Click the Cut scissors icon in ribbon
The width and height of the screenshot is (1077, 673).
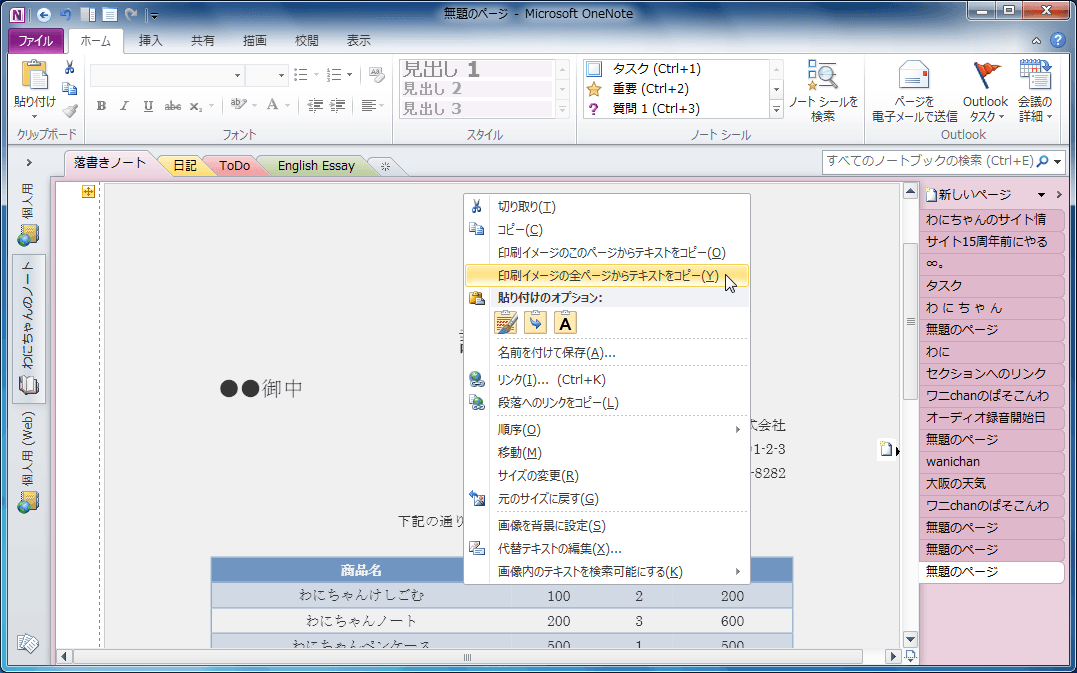pyautogui.click(x=69, y=67)
